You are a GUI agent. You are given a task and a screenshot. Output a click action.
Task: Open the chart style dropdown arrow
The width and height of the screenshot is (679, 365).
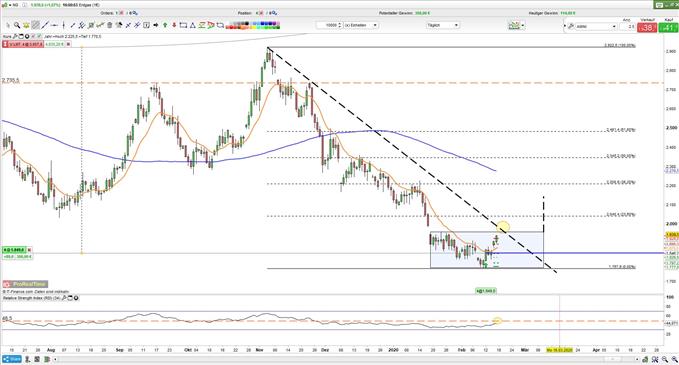(523, 25)
